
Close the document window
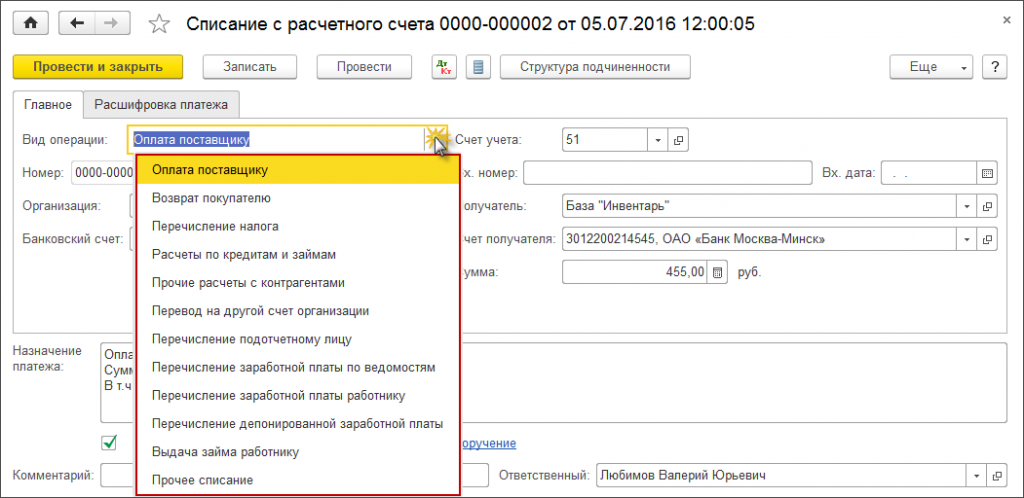(1006, 21)
